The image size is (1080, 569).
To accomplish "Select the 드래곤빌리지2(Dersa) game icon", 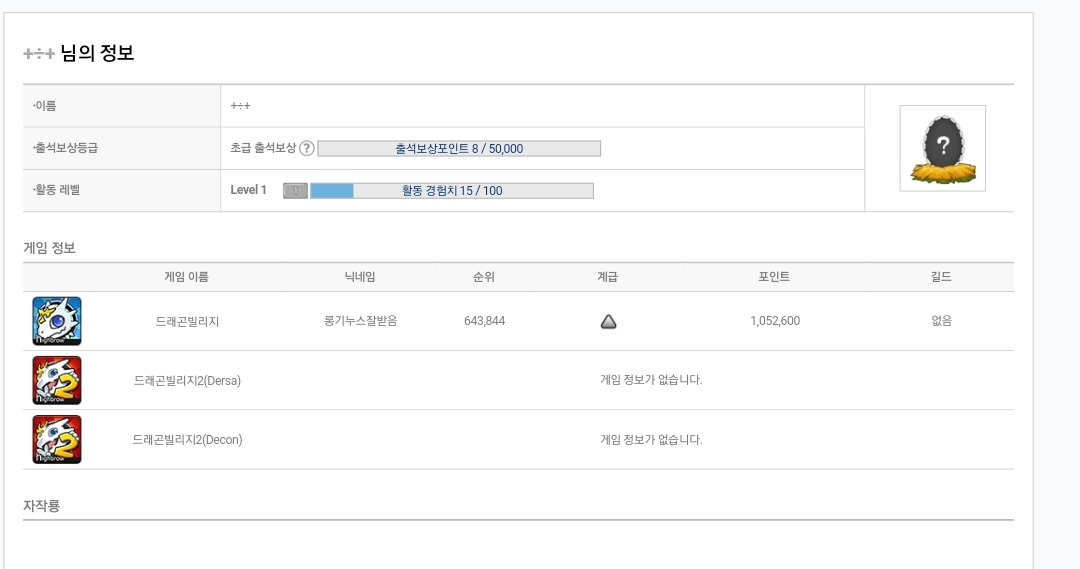I will pos(57,380).
